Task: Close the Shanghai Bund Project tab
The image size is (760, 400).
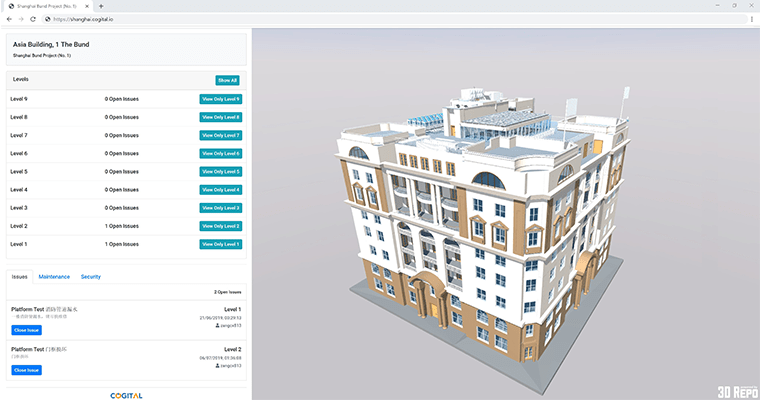Action: point(87,6)
